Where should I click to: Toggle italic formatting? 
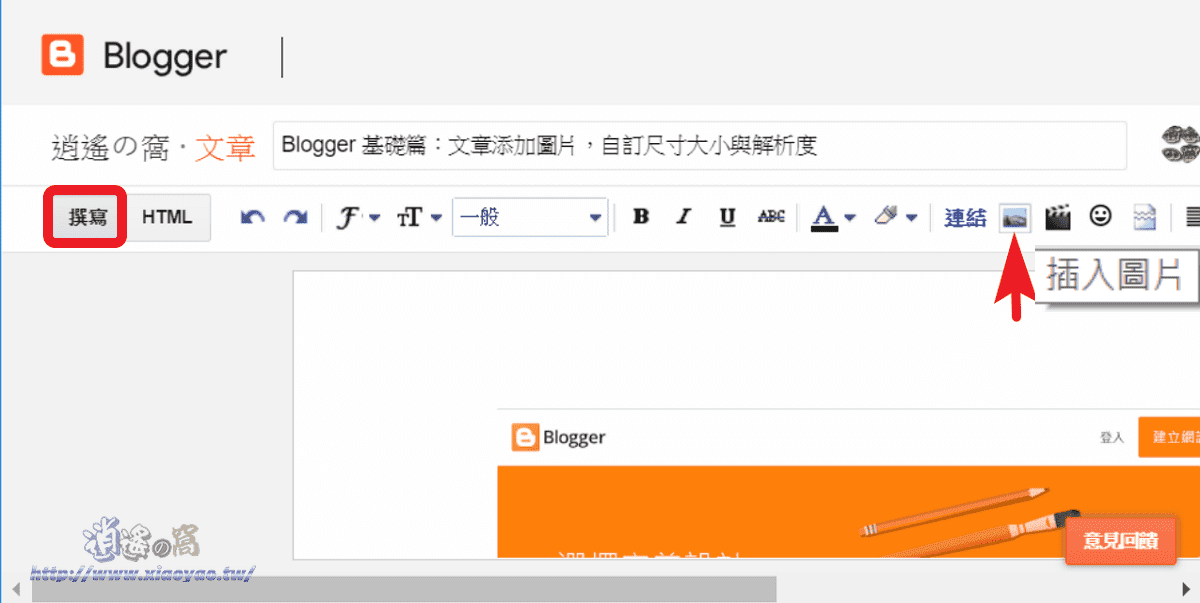coord(684,217)
